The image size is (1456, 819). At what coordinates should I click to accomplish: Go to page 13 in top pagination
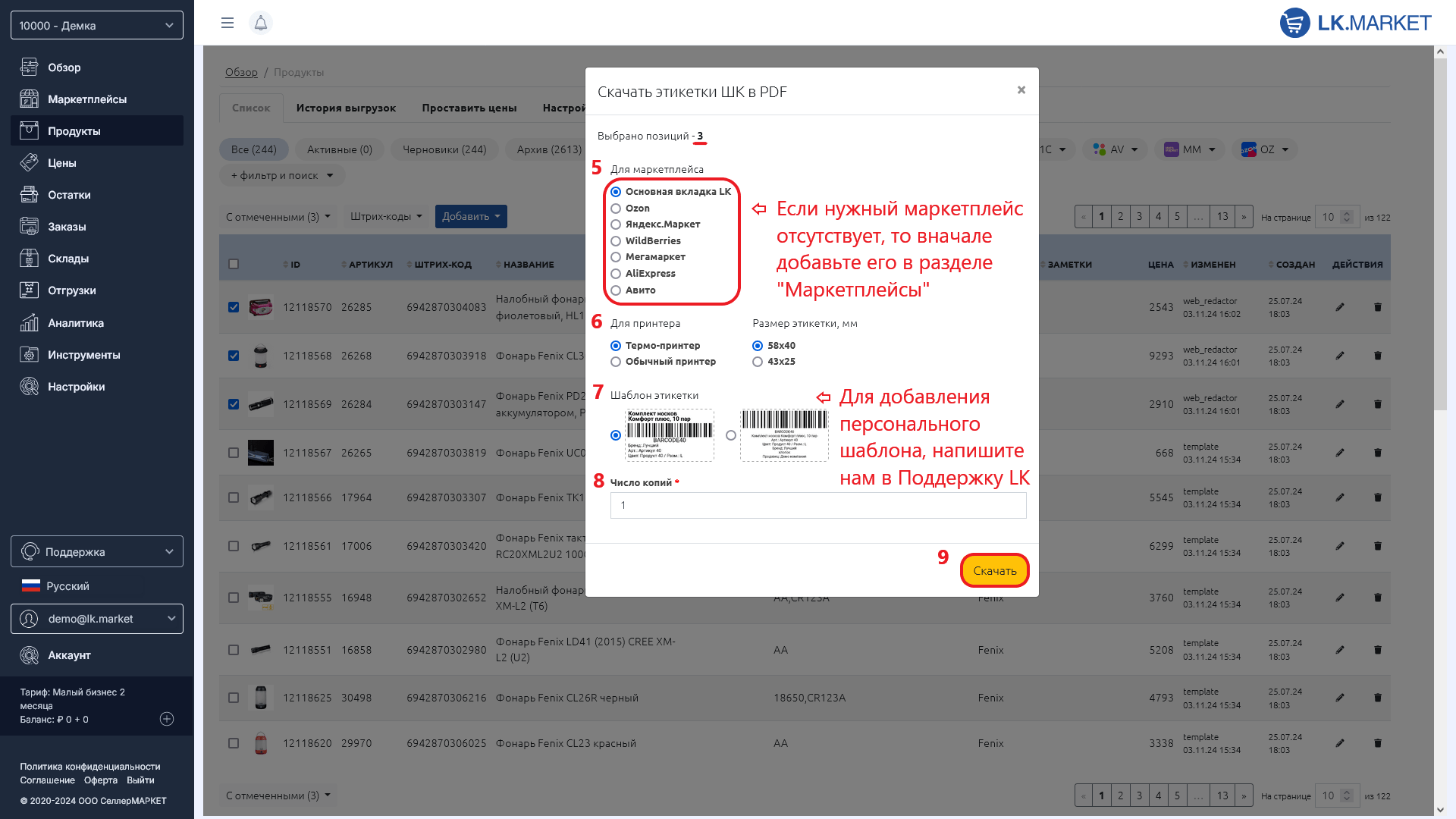coord(1222,217)
